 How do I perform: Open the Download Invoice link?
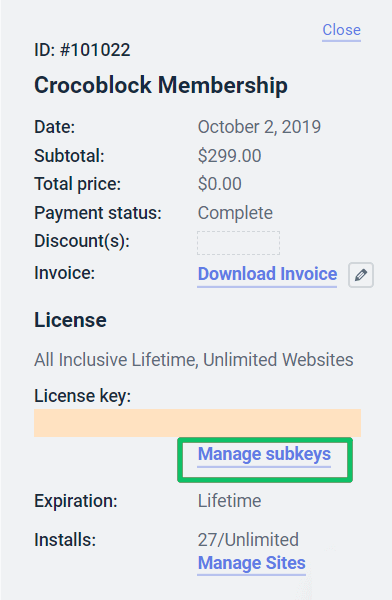click(267, 274)
